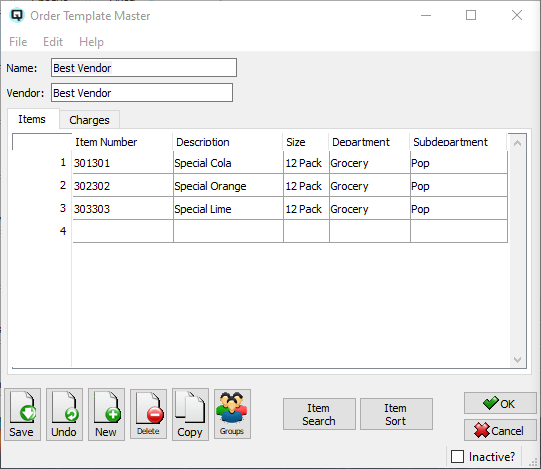
Task: Click the Save icon button
Action: 22,414
